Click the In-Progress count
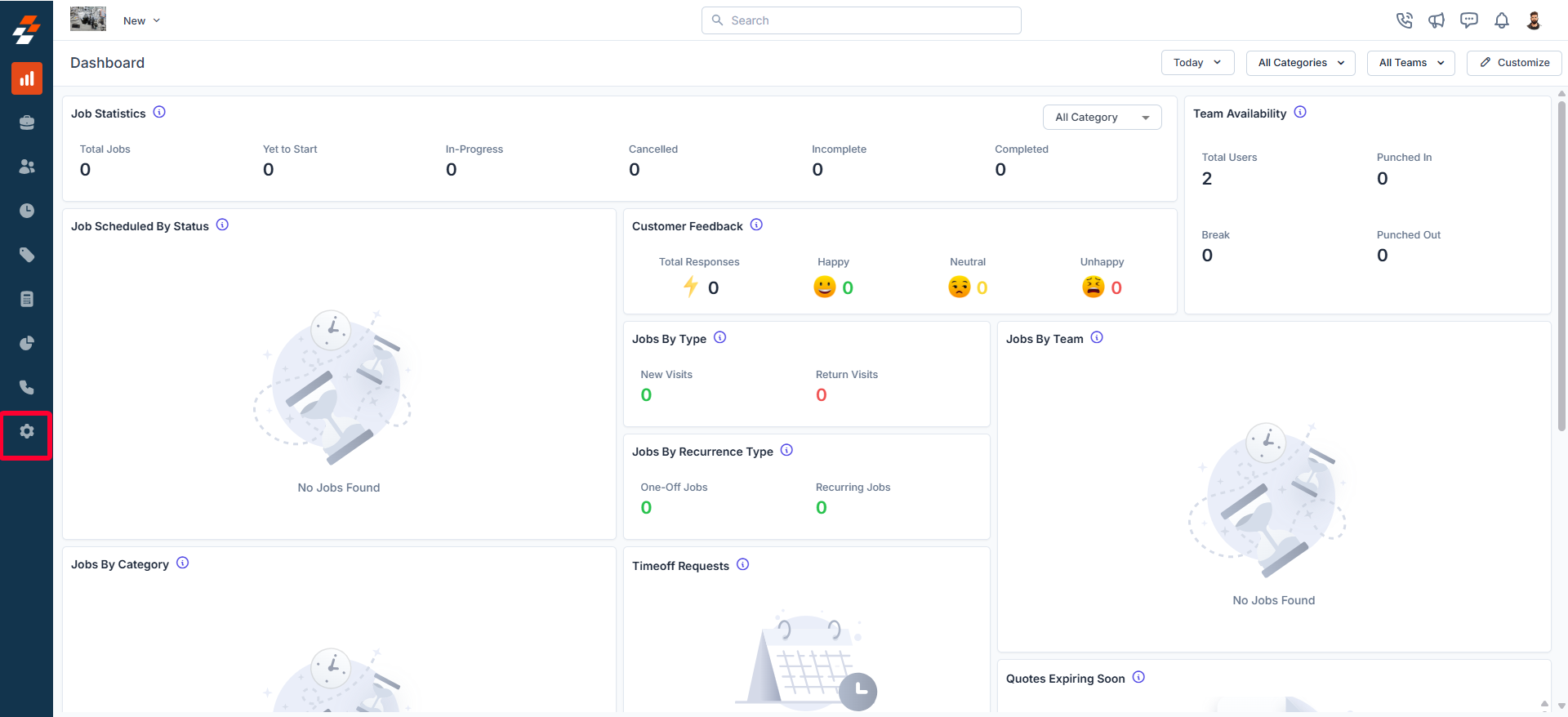Viewport: 1568px width, 717px height. point(451,170)
